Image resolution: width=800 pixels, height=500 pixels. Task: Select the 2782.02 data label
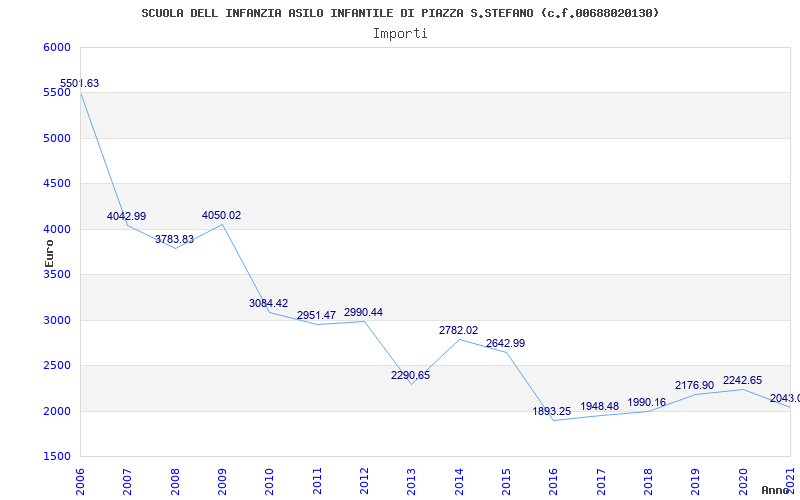tap(459, 331)
